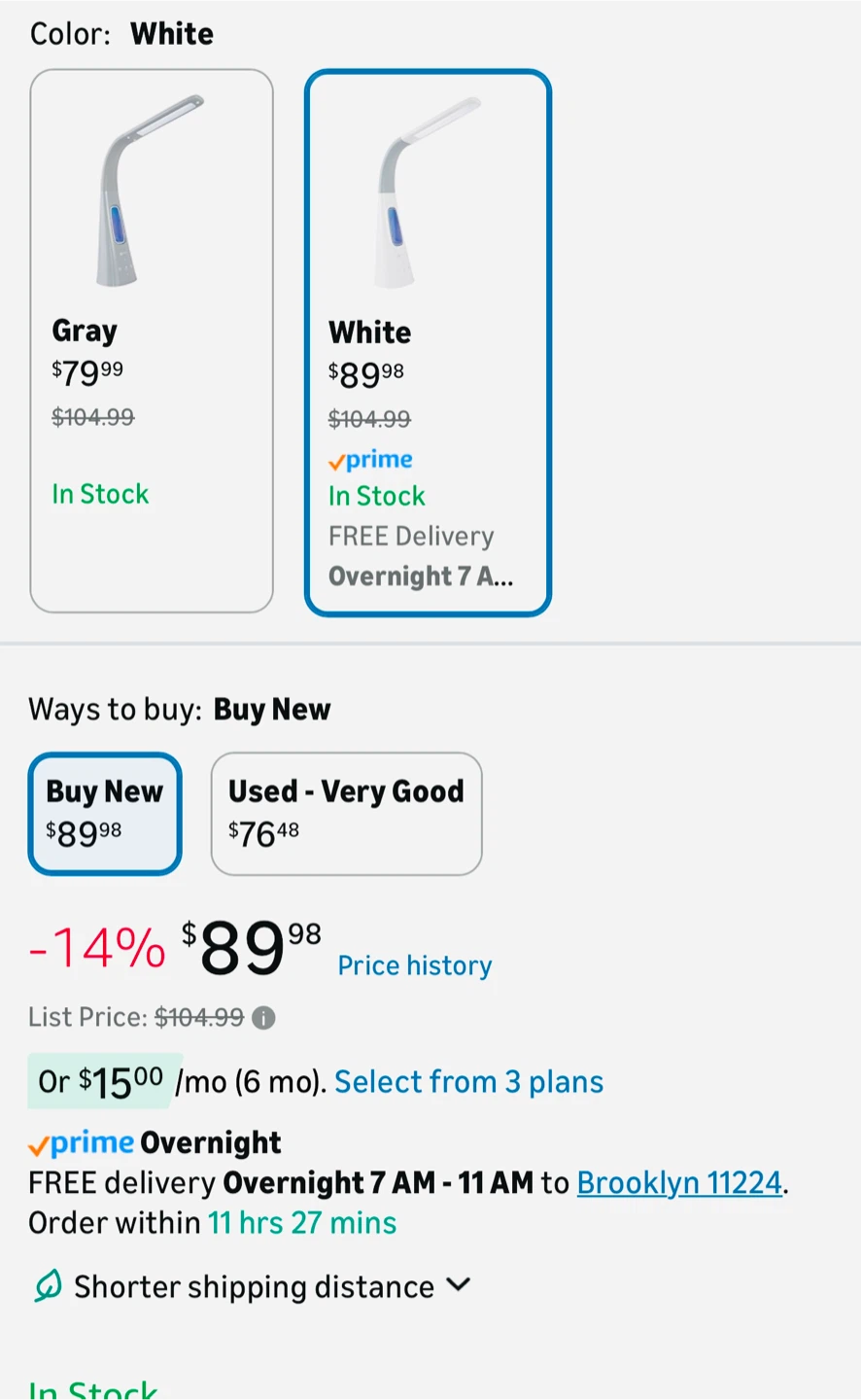
Task: Expand the Shorter shipping distance chevron
Action: (x=458, y=1285)
